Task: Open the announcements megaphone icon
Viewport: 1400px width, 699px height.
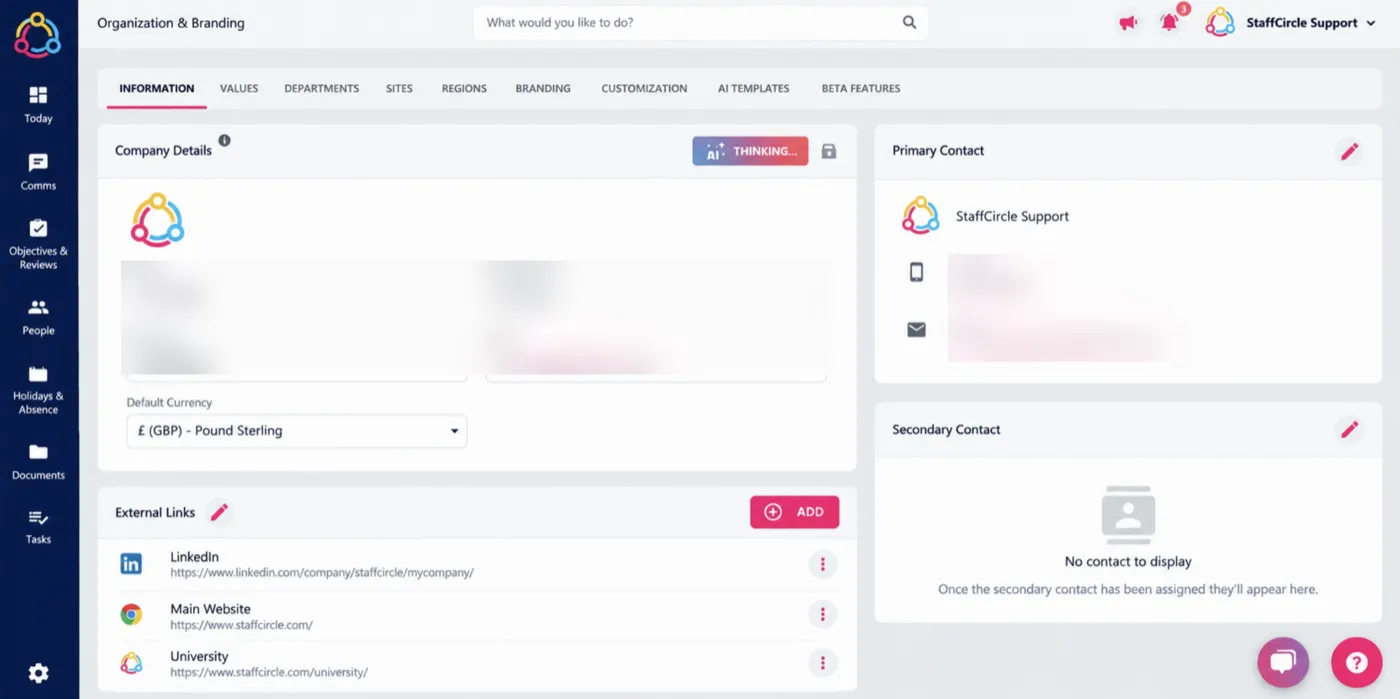Action: coord(1128,22)
